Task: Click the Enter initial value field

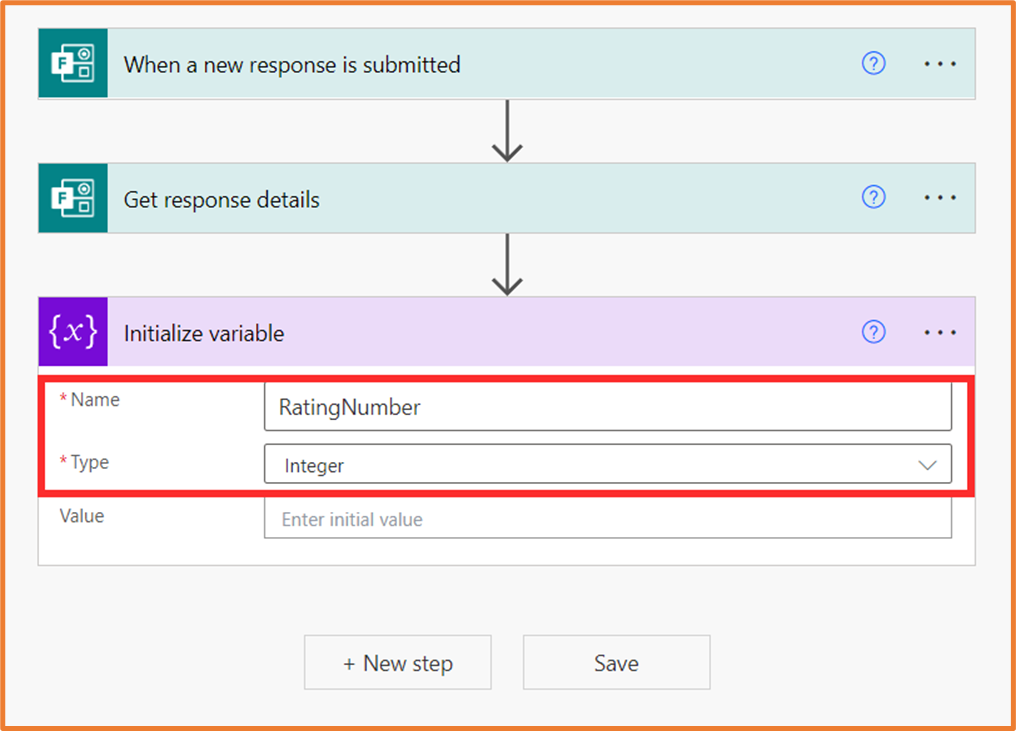Action: click(607, 519)
